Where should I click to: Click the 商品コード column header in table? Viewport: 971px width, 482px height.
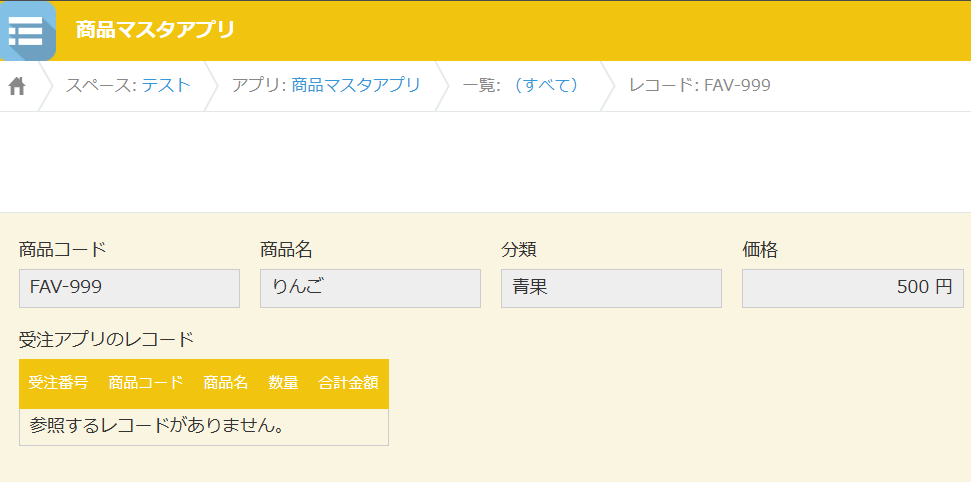(146, 383)
